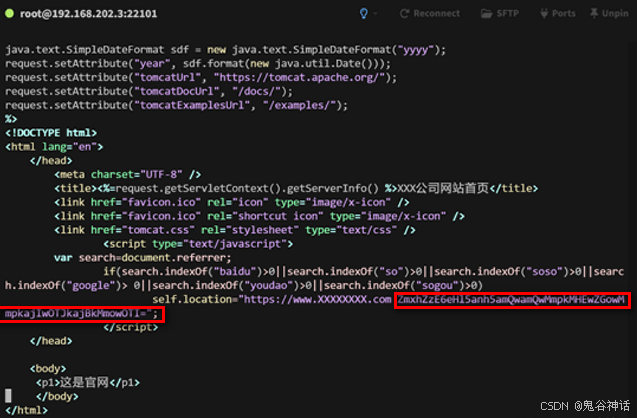Screen dimensions: 637x418
Task: Click the closing </script> tag
Action: point(130,327)
